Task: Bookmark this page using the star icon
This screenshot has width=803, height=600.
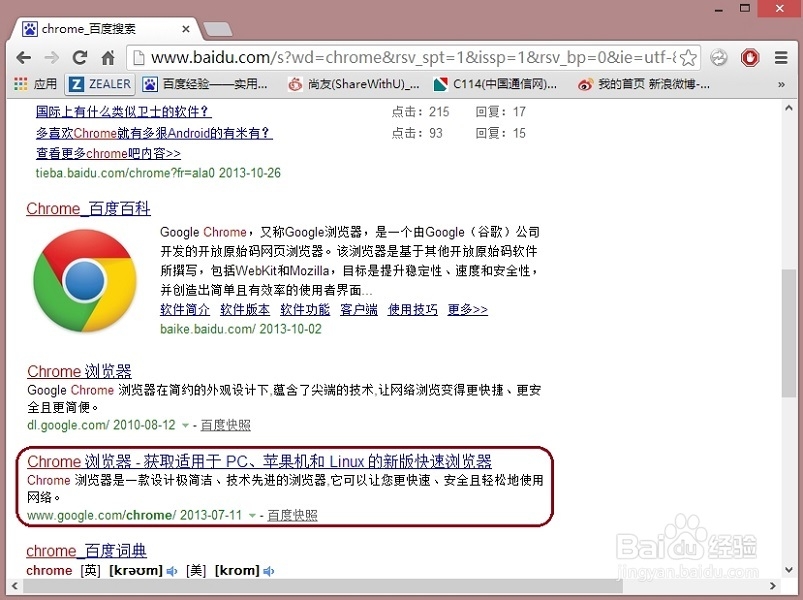Action: click(x=688, y=58)
